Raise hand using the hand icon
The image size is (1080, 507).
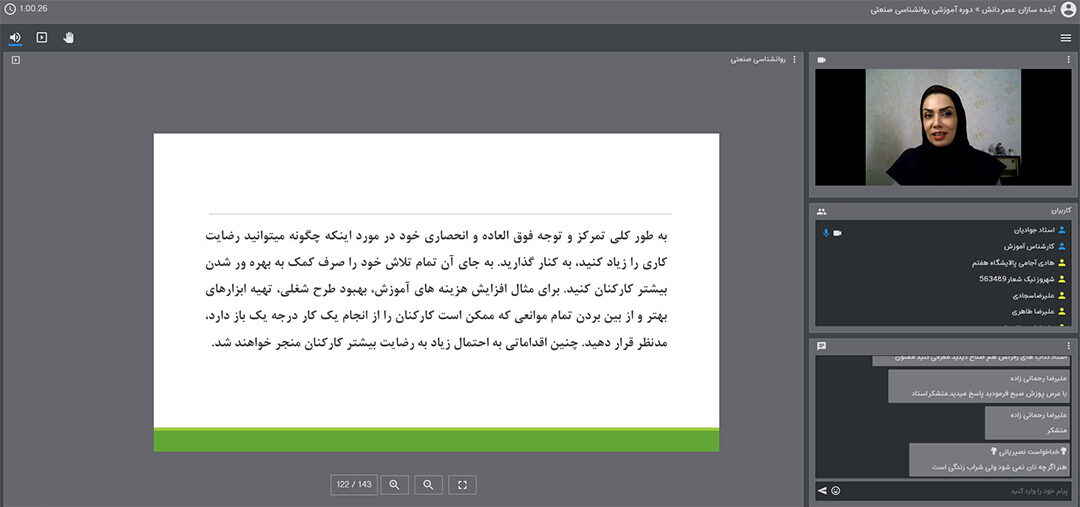coord(69,38)
